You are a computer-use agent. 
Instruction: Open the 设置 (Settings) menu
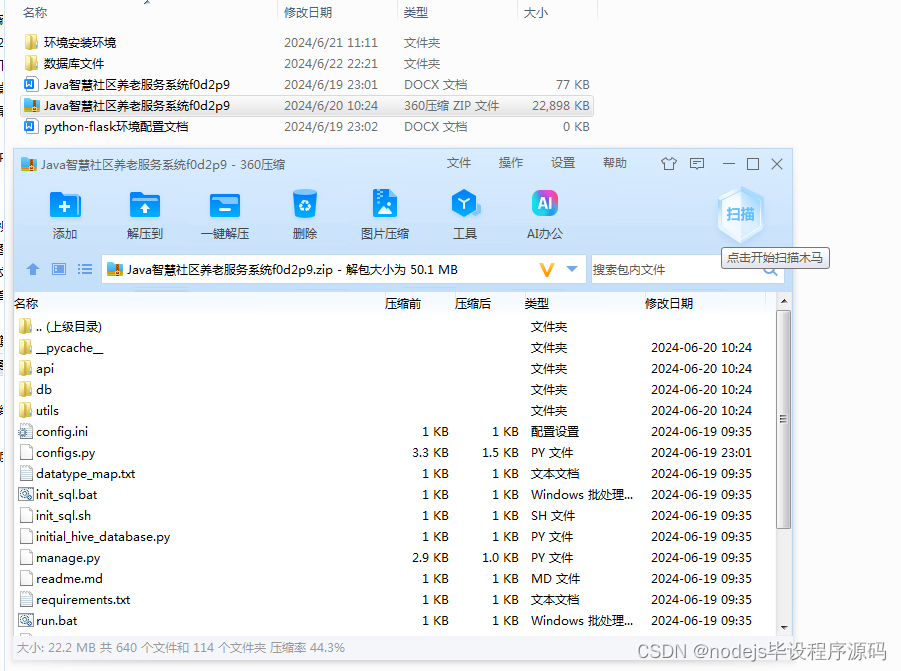(x=564, y=164)
